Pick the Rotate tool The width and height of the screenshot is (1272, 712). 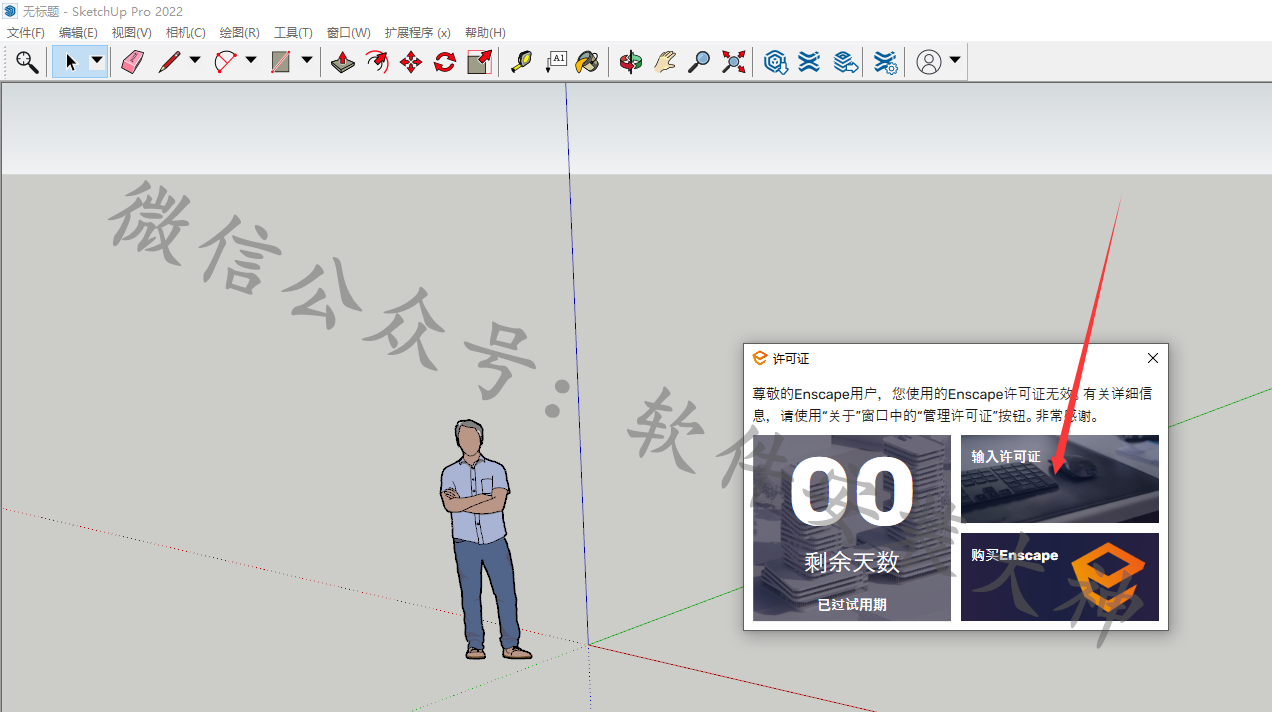point(445,62)
